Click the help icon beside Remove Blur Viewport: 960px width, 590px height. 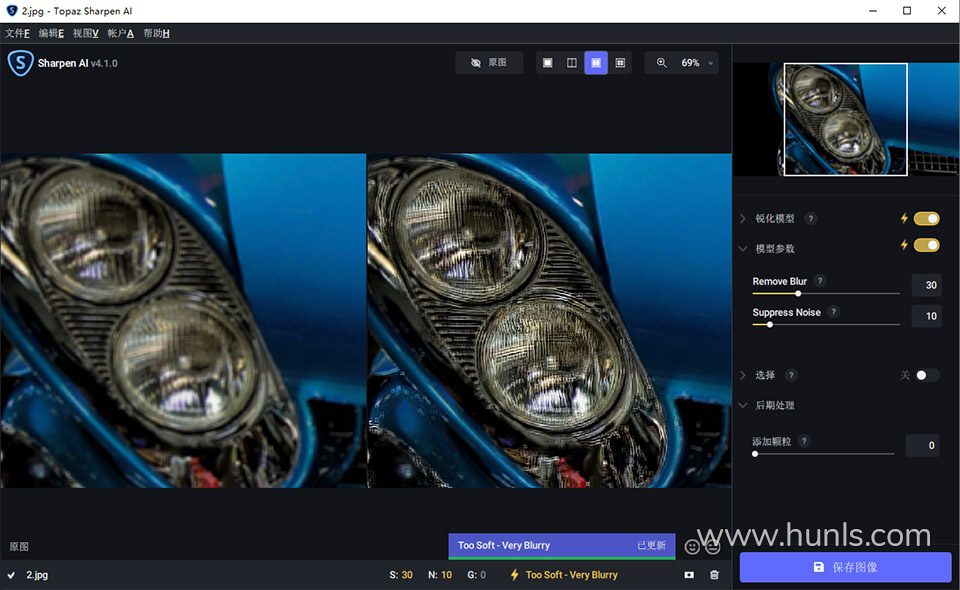point(820,281)
